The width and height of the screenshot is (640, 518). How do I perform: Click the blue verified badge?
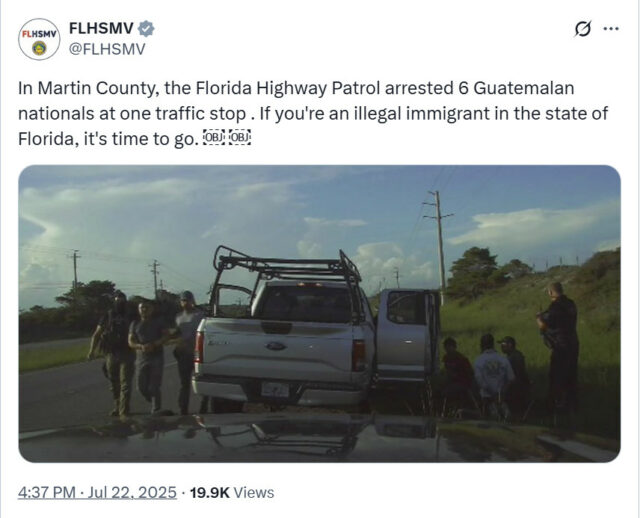[x=146, y=29]
